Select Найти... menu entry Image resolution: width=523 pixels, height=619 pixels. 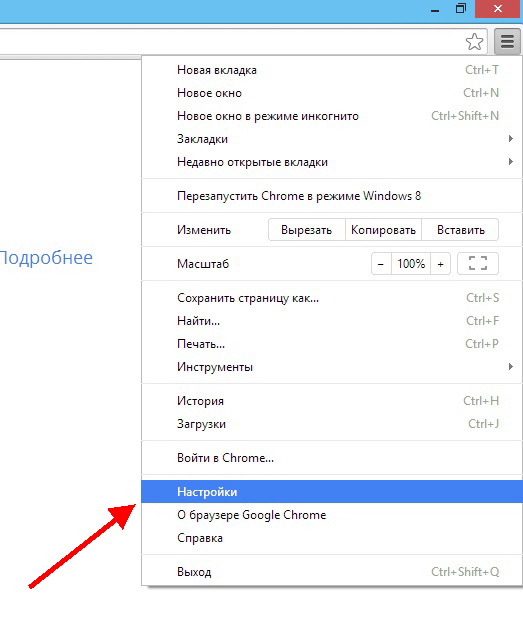tap(332, 321)
